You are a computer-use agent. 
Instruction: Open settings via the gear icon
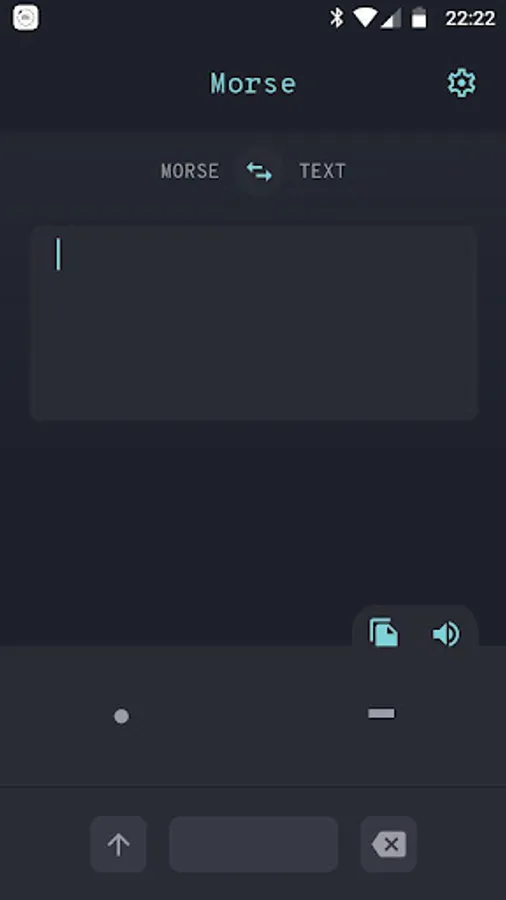[461, 84]
